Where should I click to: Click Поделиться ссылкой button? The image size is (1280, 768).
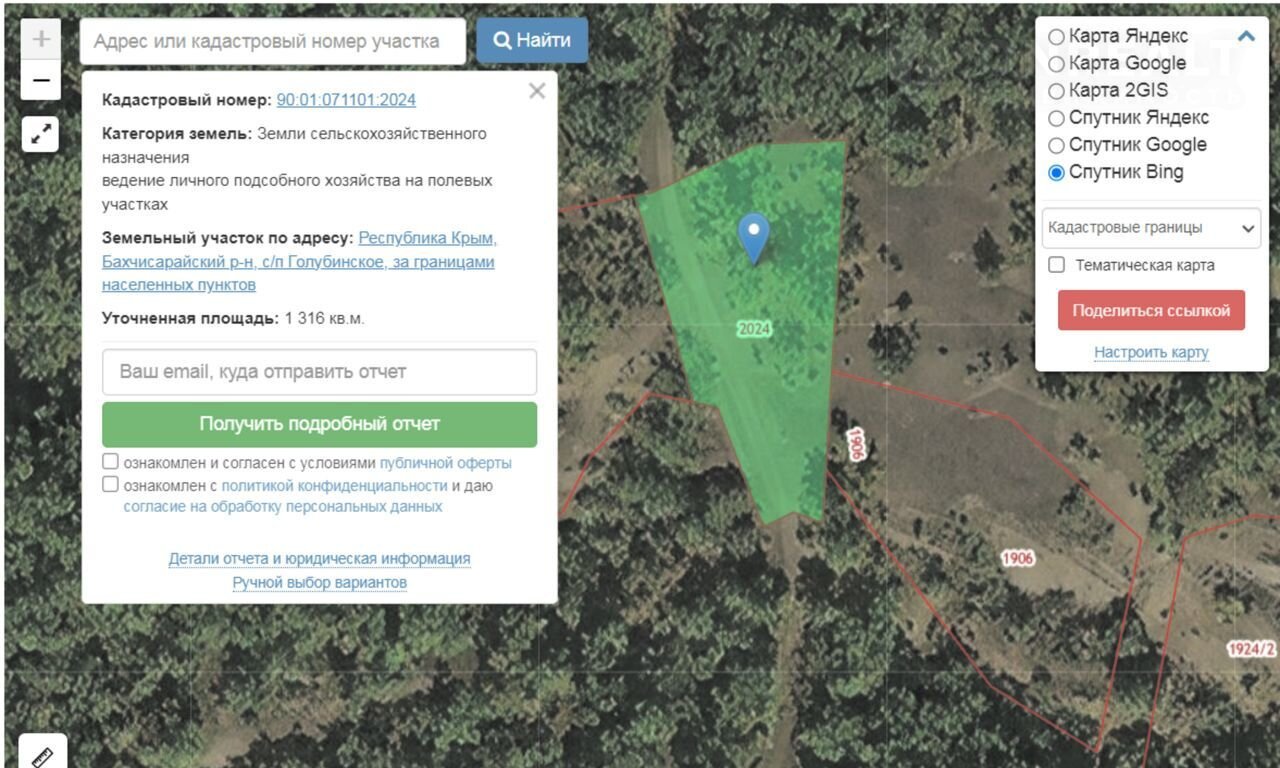pyautogui.click(x=1151, y=310)
